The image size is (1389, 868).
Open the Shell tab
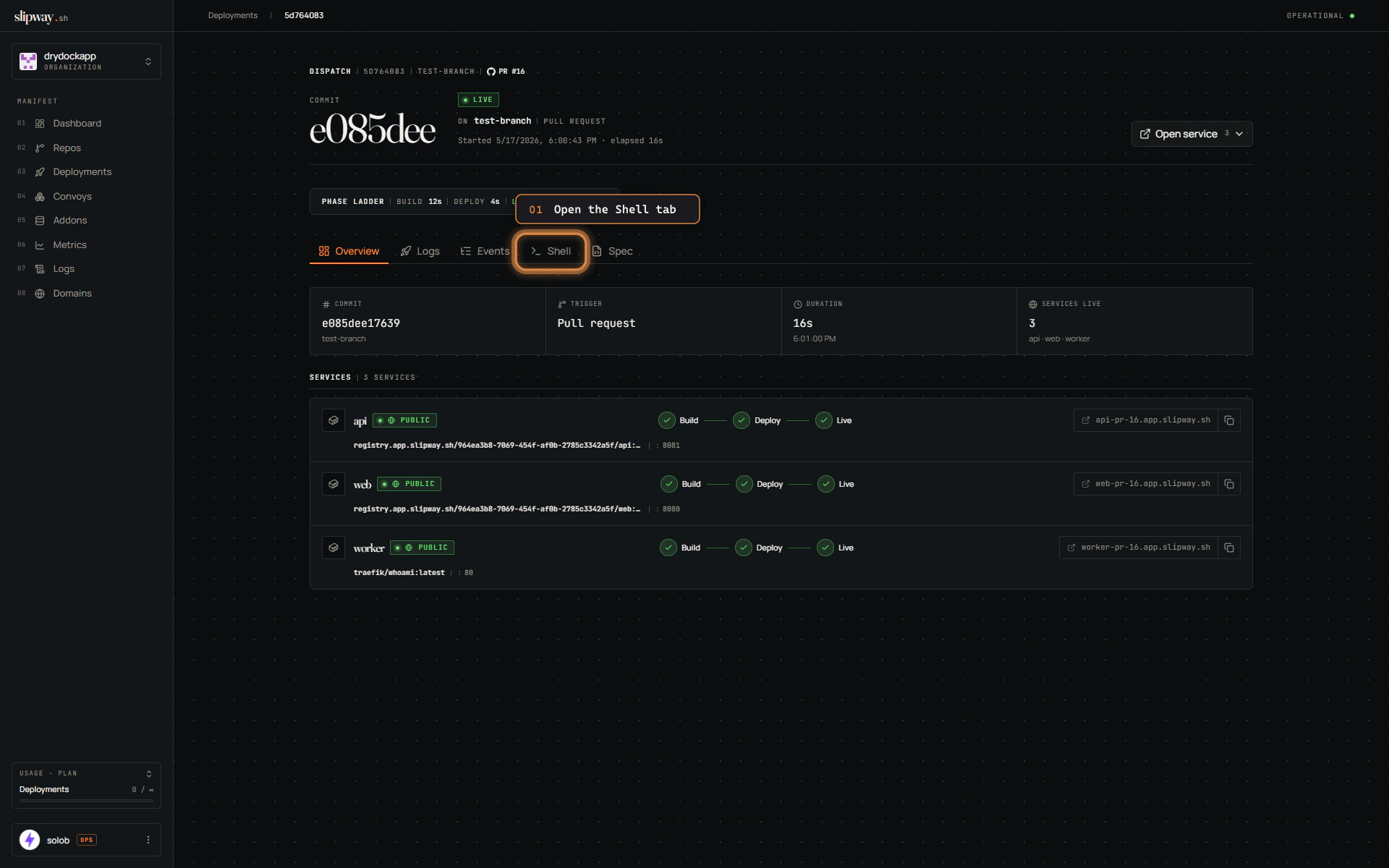click(551, 251)
